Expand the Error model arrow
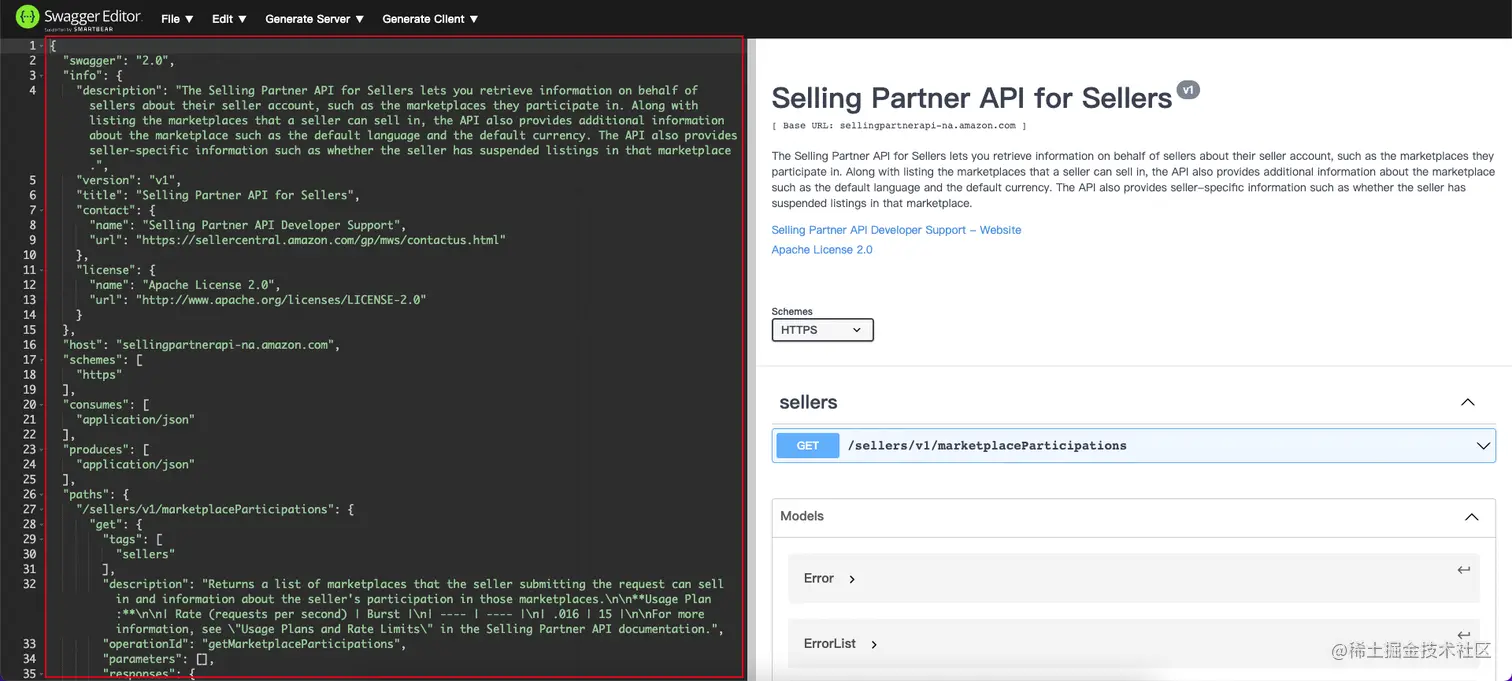Screen dimensions: 1512x681 (852, 579)
